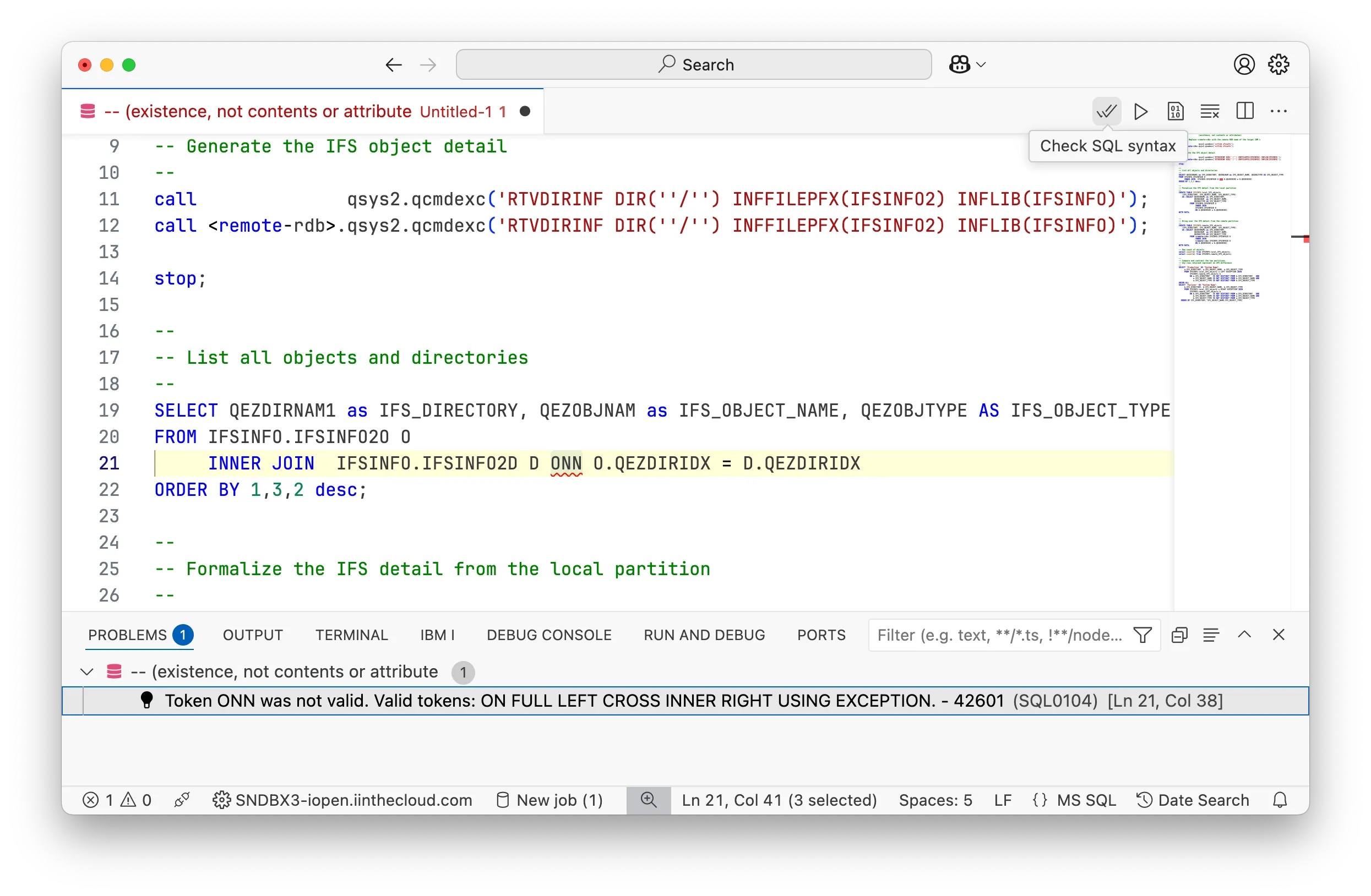Click the SELECT keyword on line 19
Screen dimensions: 1371x896
click(186, 410)
